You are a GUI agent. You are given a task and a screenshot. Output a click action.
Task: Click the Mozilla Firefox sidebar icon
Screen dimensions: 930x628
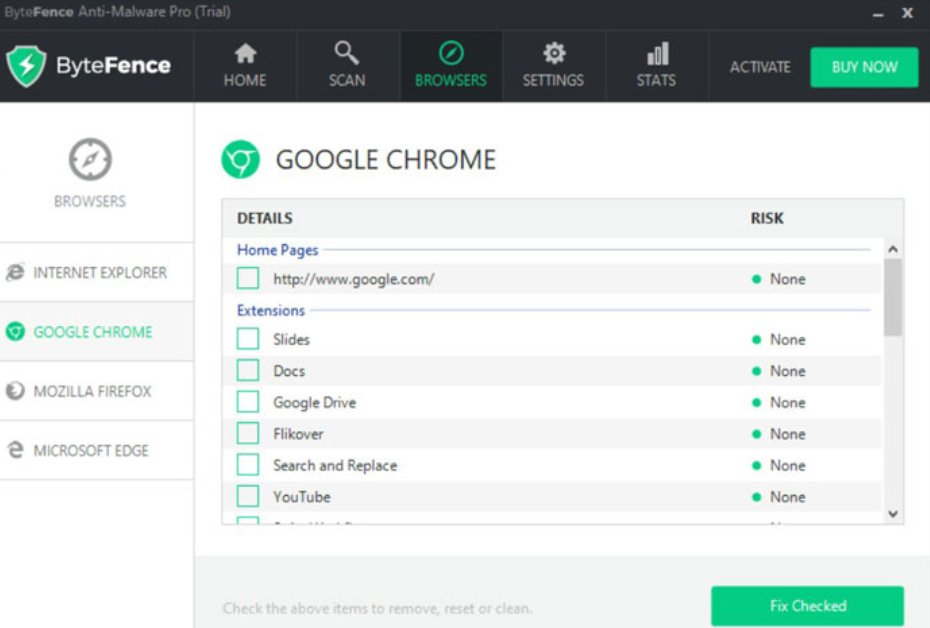pos(15,391)
